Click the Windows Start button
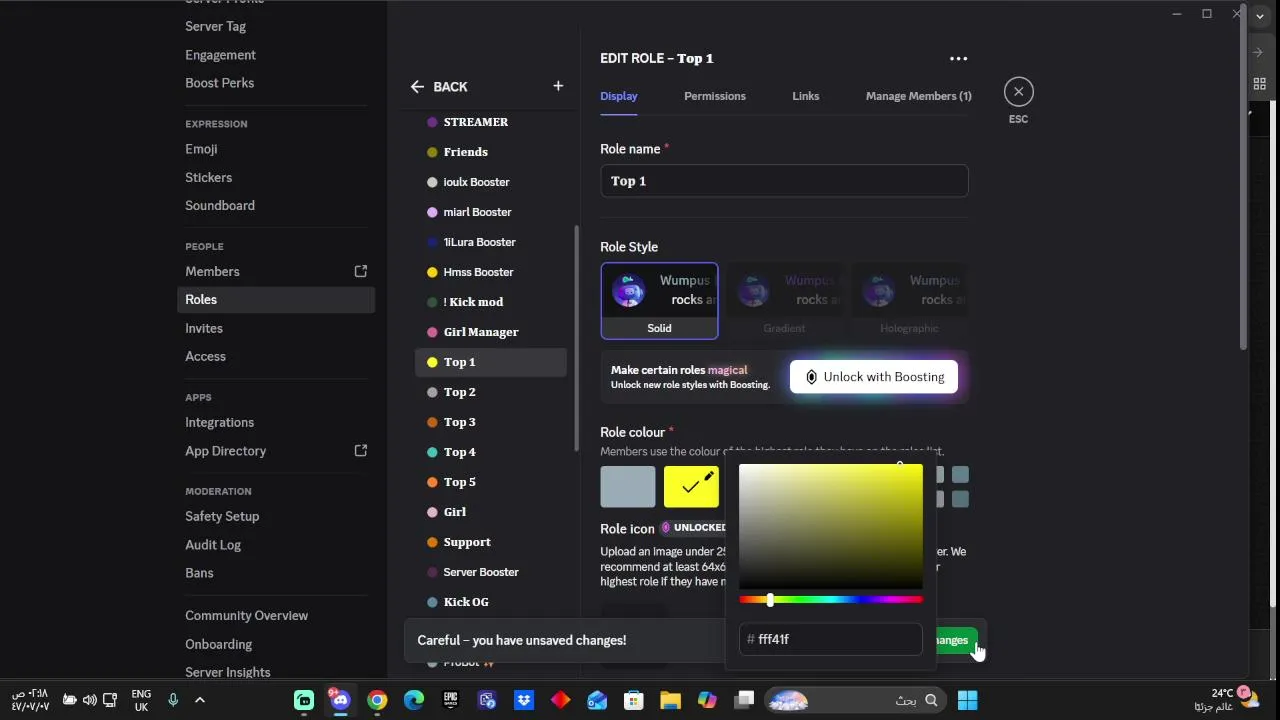 (967, 700)
